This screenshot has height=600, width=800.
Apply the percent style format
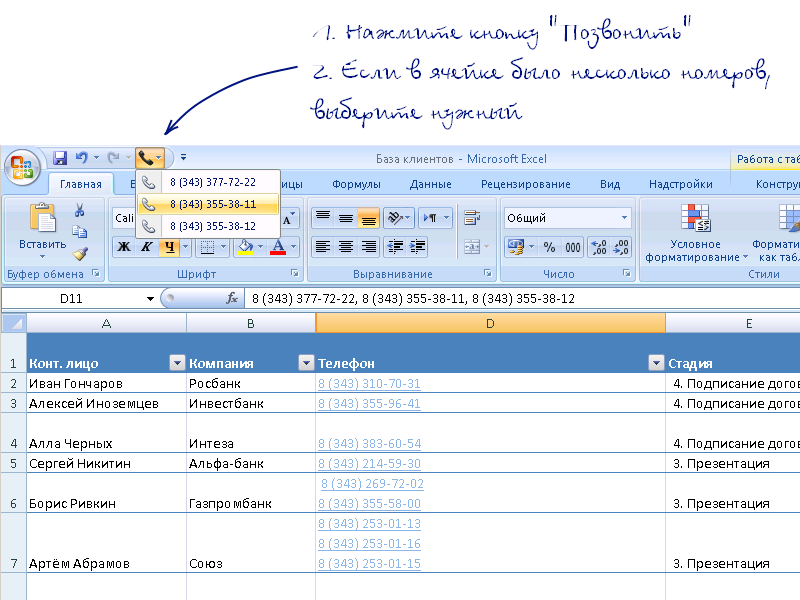coord(549,247)
